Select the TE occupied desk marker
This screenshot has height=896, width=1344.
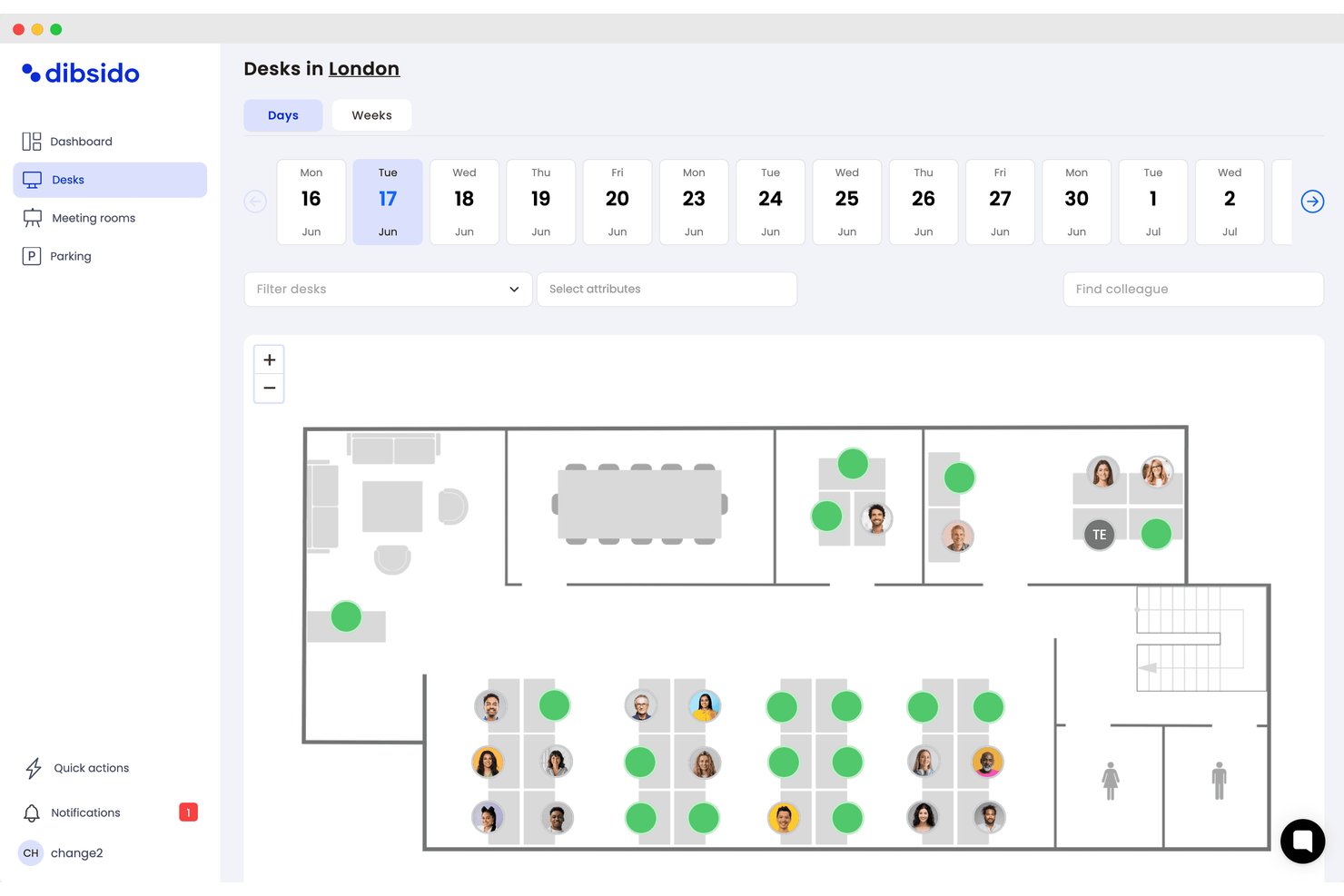coord(1100,535)
